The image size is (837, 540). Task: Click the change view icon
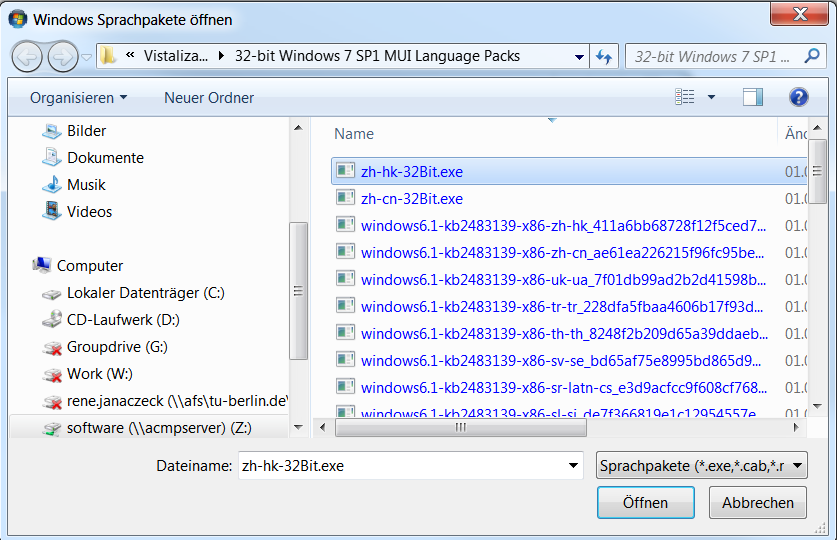(685, 97)
